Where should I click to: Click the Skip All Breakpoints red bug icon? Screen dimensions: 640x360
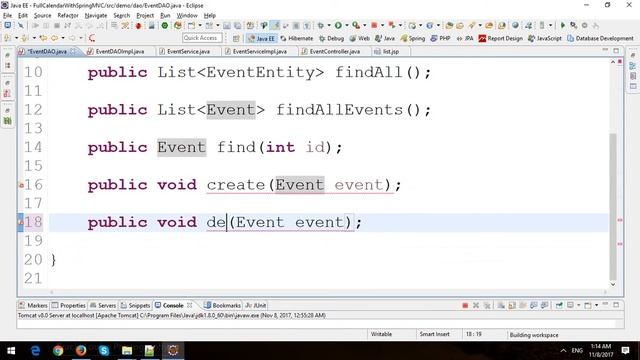pos(138,25)
